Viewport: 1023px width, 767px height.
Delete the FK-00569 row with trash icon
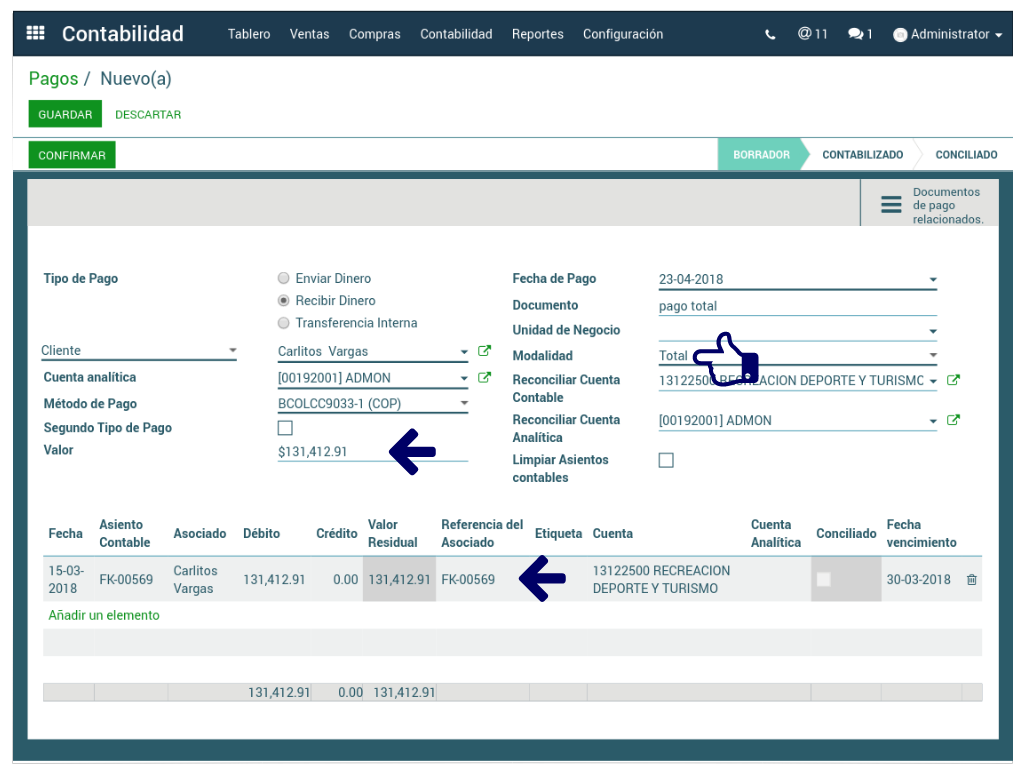click(x=971, y=580)
